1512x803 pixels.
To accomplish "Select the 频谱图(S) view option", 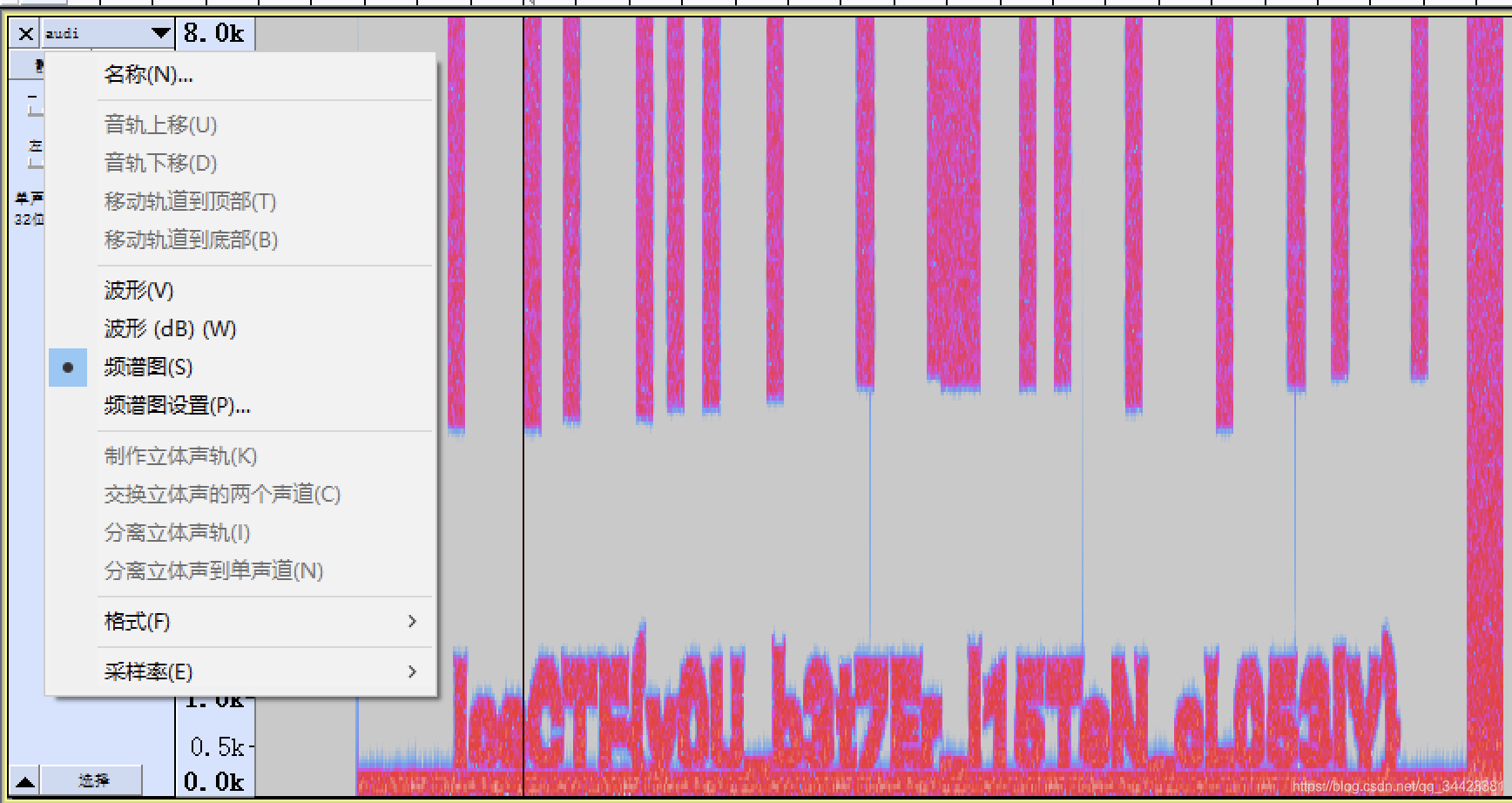I will click(240, 367).
